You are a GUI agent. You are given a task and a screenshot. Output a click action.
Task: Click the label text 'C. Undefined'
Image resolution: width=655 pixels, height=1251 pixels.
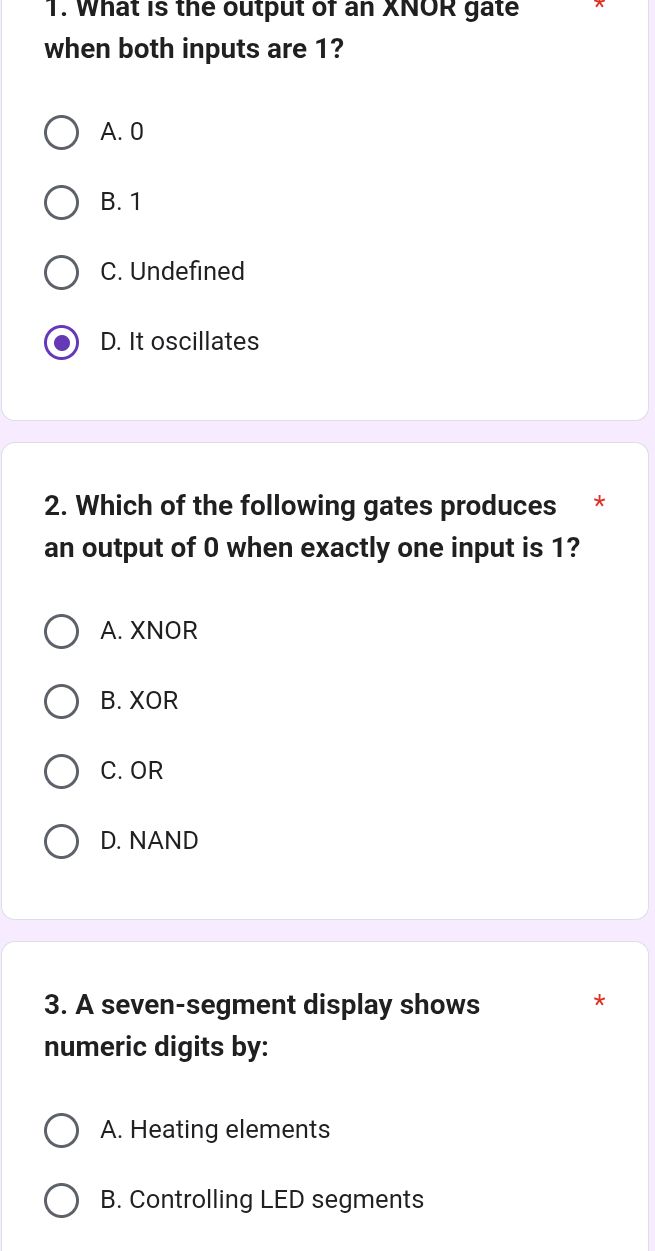coord(172,272)
